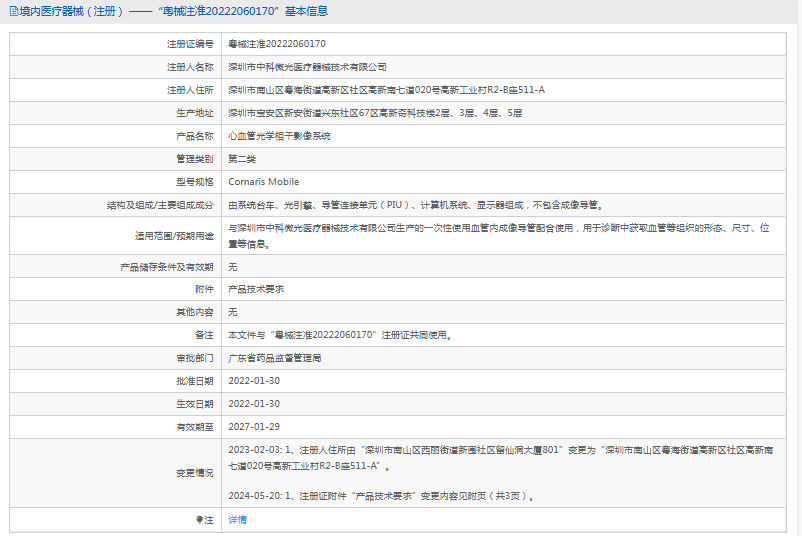Image resolution: width=802 pixels, height=536 pixels.
Task: Select approving department 广东省药品监督管理局
Action: [275, 358]
